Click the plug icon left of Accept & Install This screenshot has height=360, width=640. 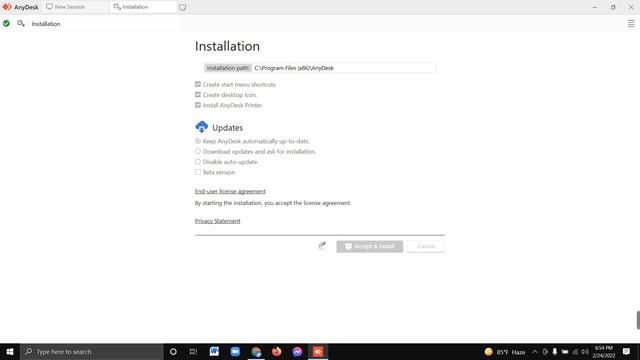click(x=322, y=246)
